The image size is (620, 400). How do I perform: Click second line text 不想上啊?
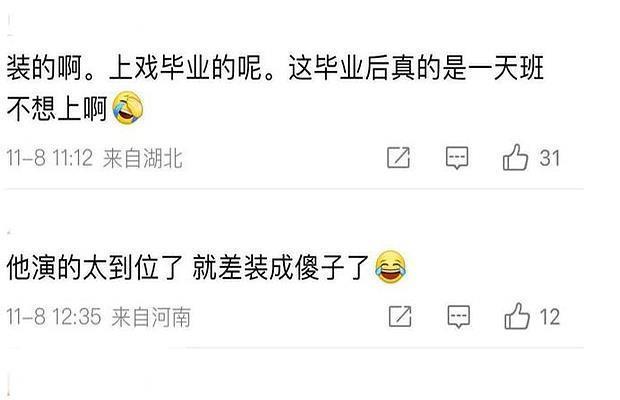click(x=57, y=108)
